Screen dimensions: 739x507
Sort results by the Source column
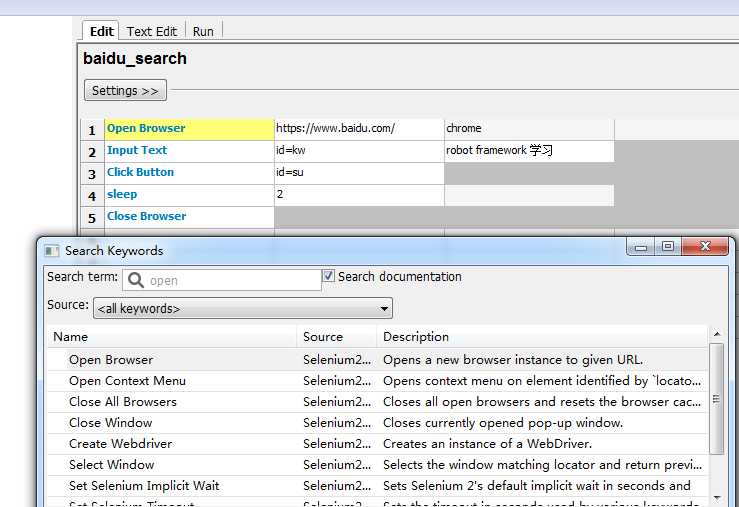tap(337, 336)
